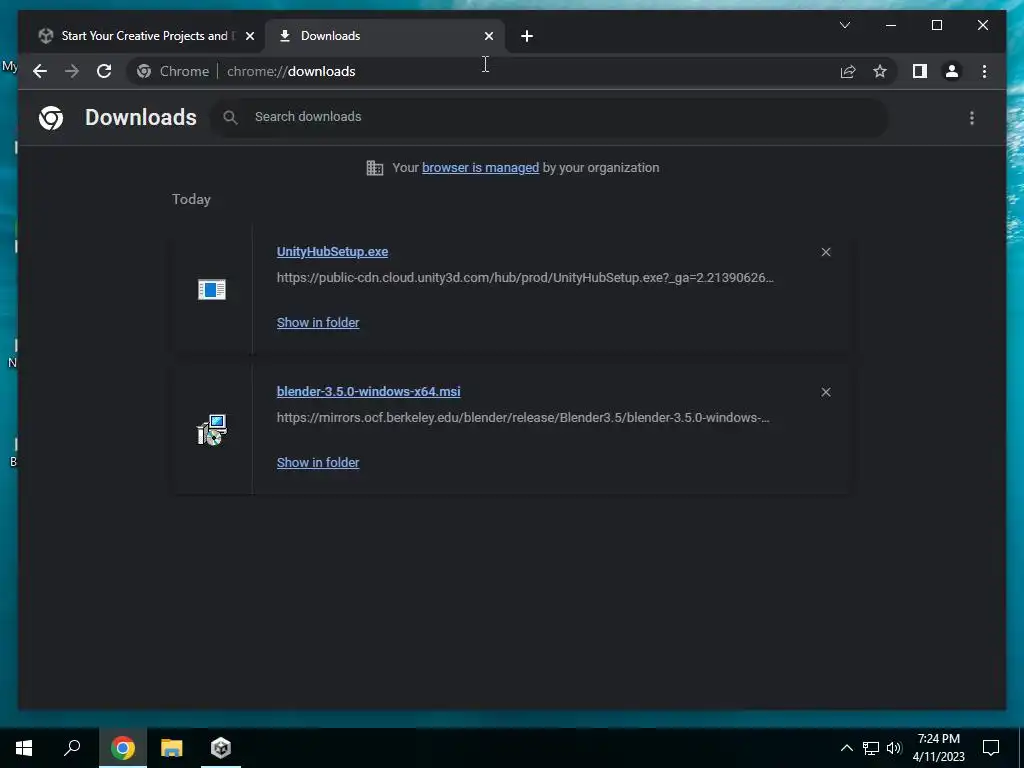Reload the downloads page
This screenshot has width=1024, height=768.
tap(104, 71)
